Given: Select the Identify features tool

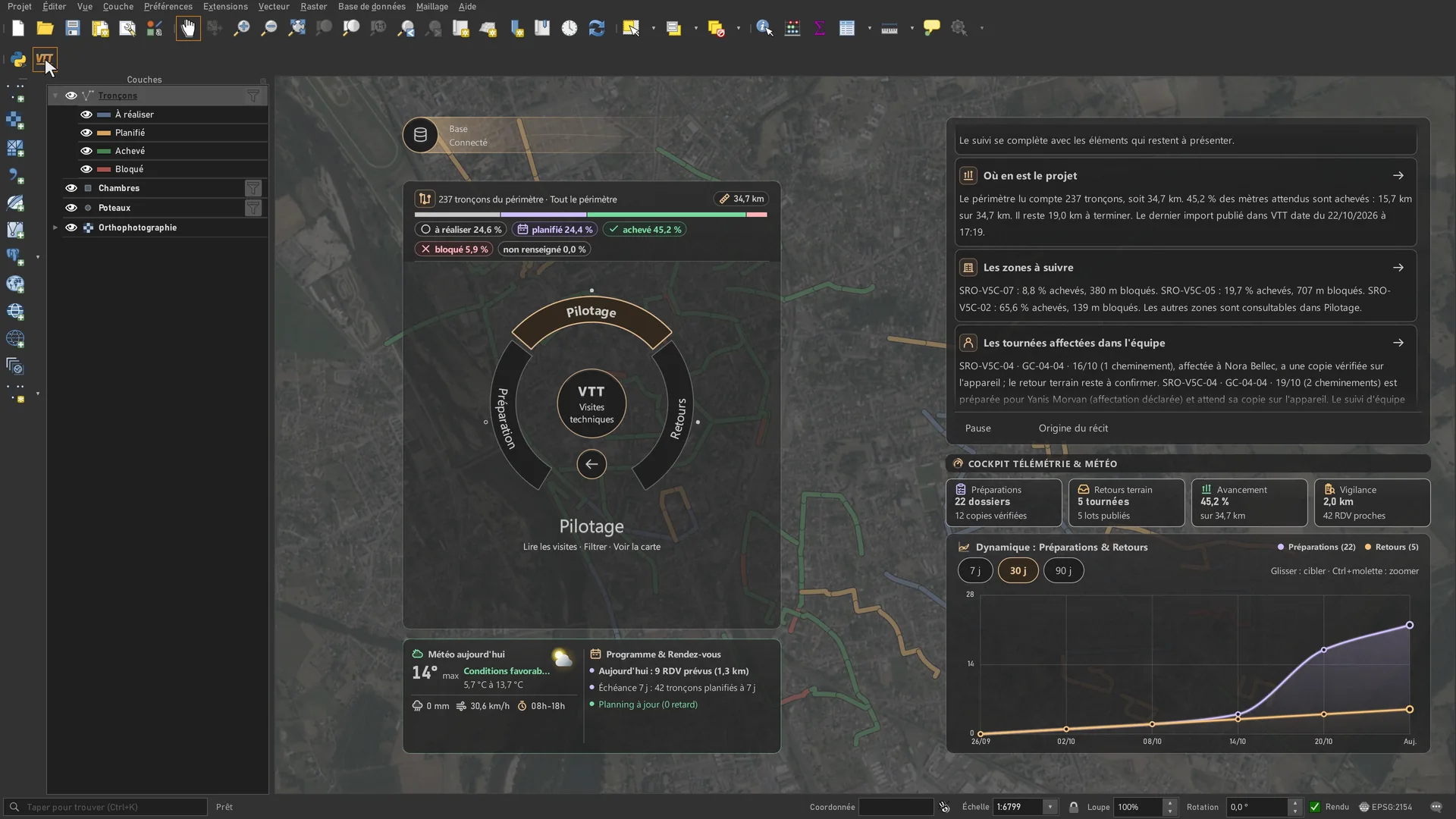Looking at the screenshot, I should point(764,29).
